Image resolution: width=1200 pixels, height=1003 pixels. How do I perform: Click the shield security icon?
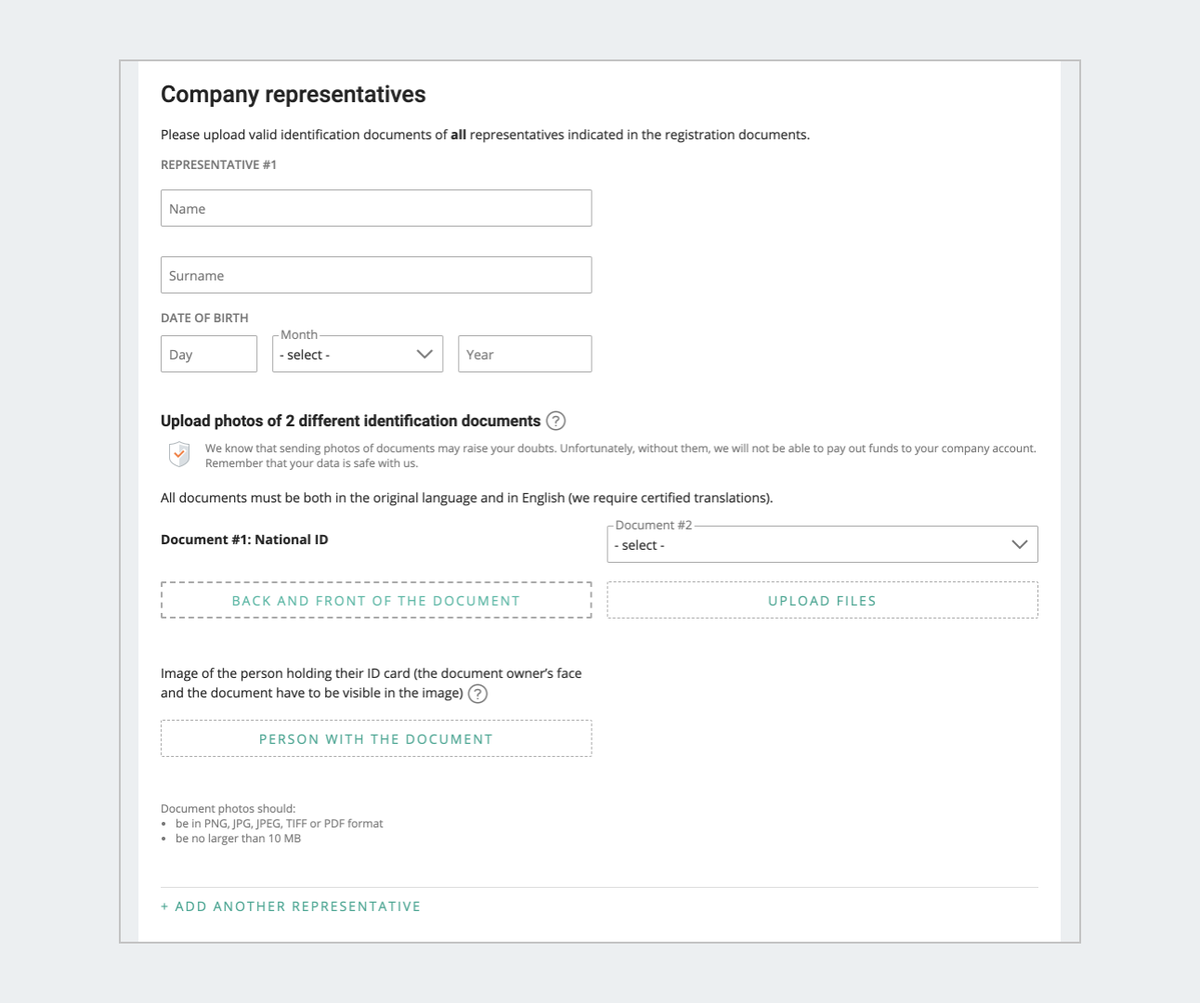click(178, 455)
